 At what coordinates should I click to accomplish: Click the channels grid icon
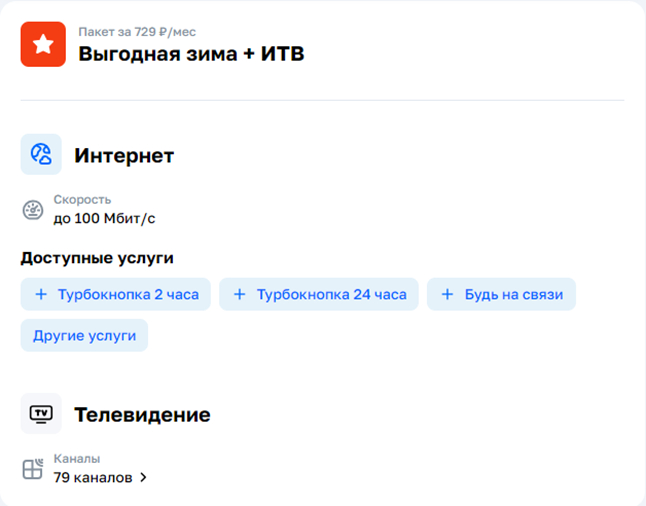click(33, 469)
